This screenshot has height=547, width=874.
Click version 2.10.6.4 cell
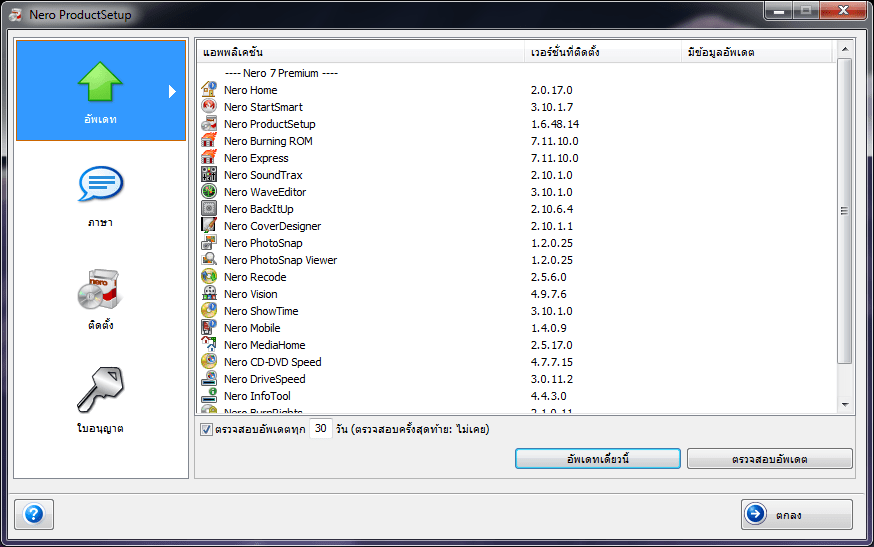pyautogui.click(x=552, y=209)
